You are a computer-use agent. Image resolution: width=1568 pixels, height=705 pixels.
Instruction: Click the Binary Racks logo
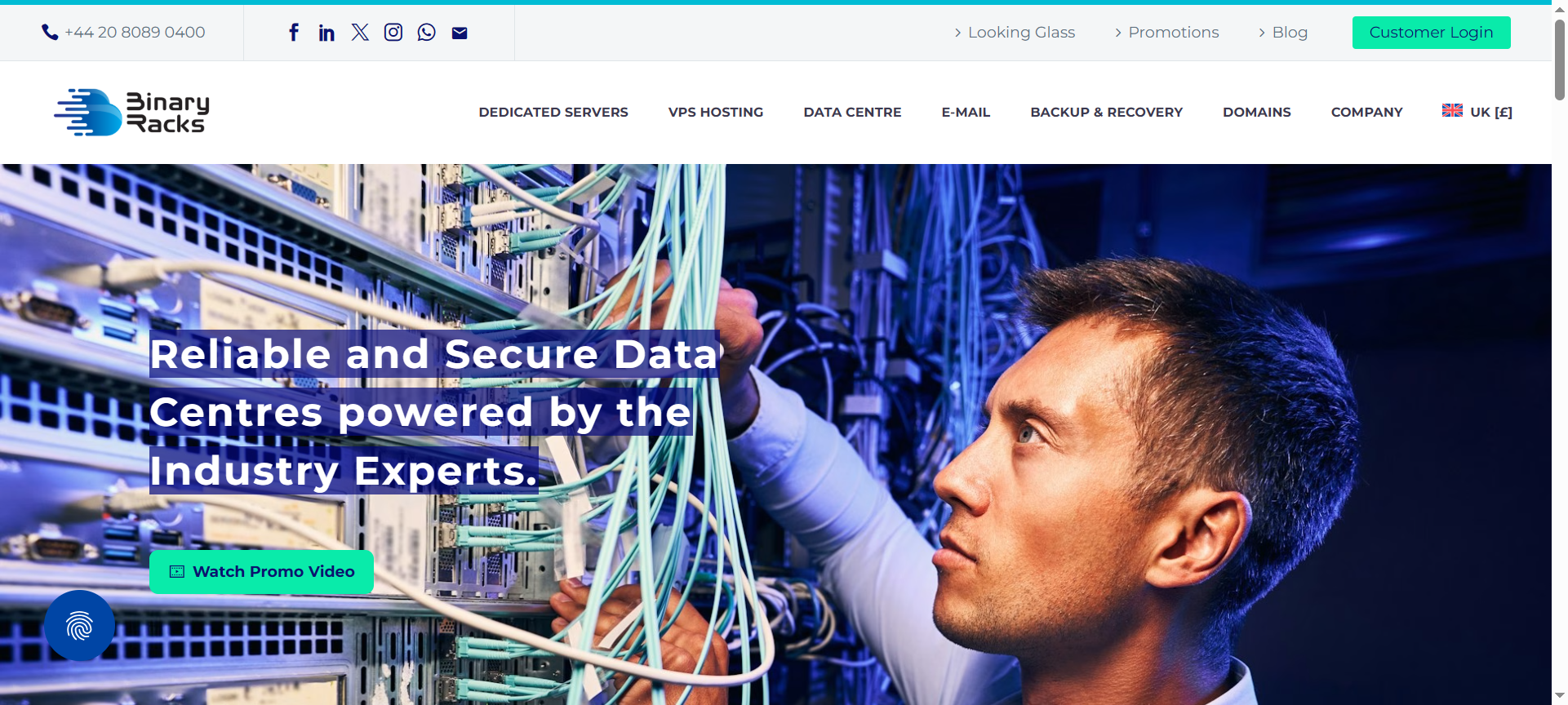(x=132, y=113)
